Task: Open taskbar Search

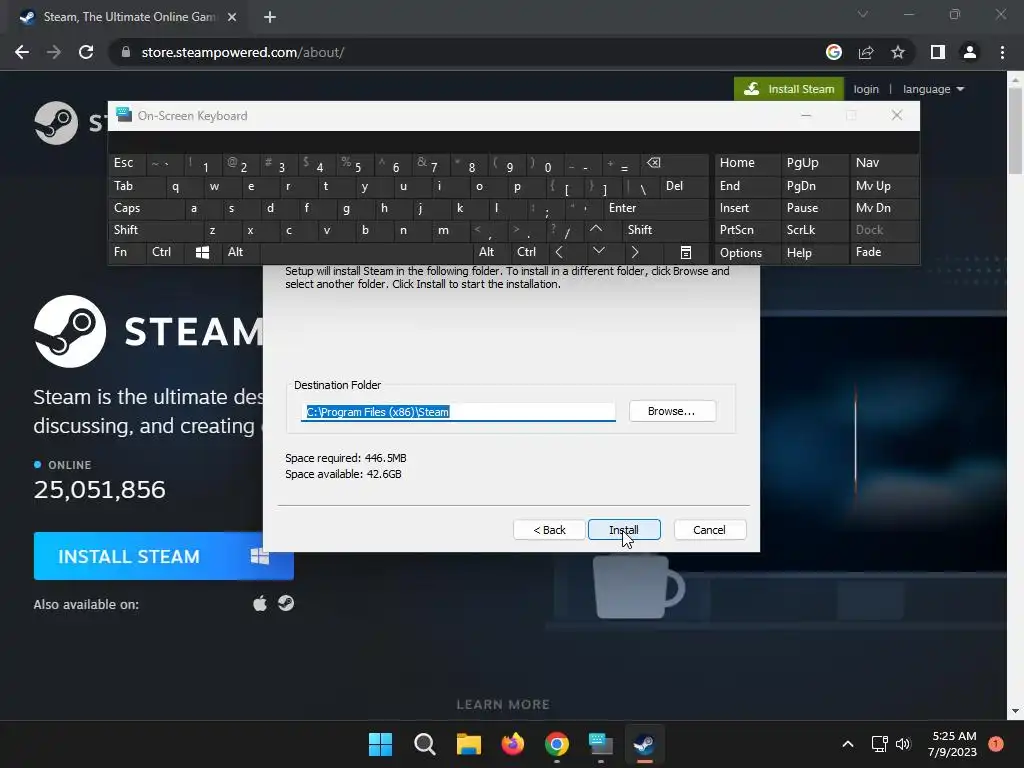Action: [x=424, y=744]
